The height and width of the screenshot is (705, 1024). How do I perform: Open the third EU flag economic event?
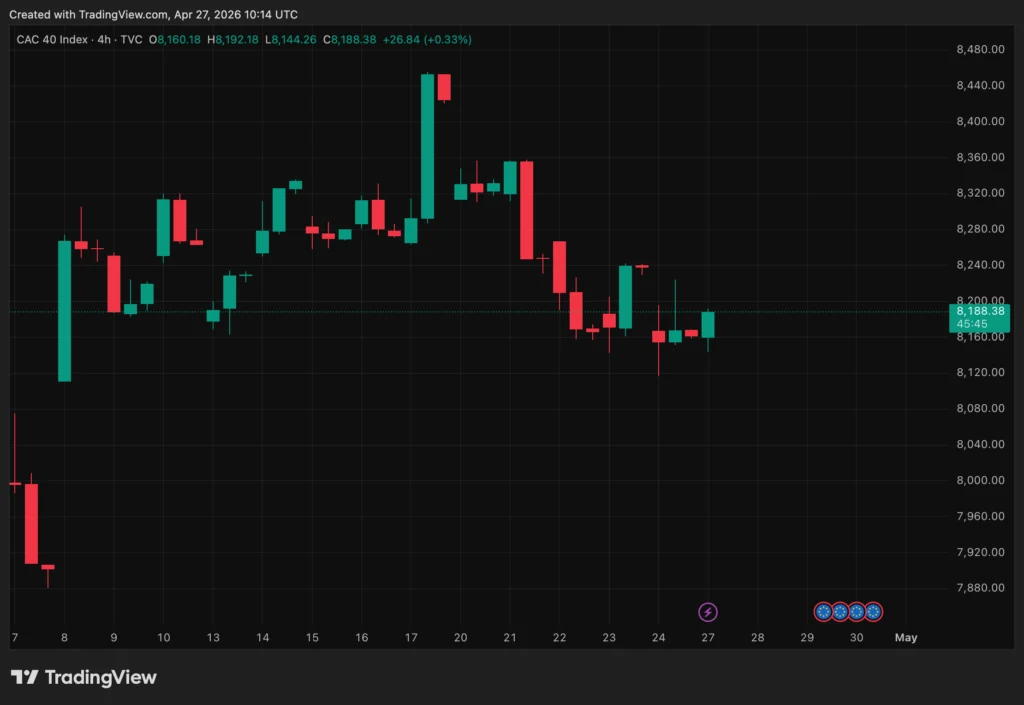[x=856, y=611]
